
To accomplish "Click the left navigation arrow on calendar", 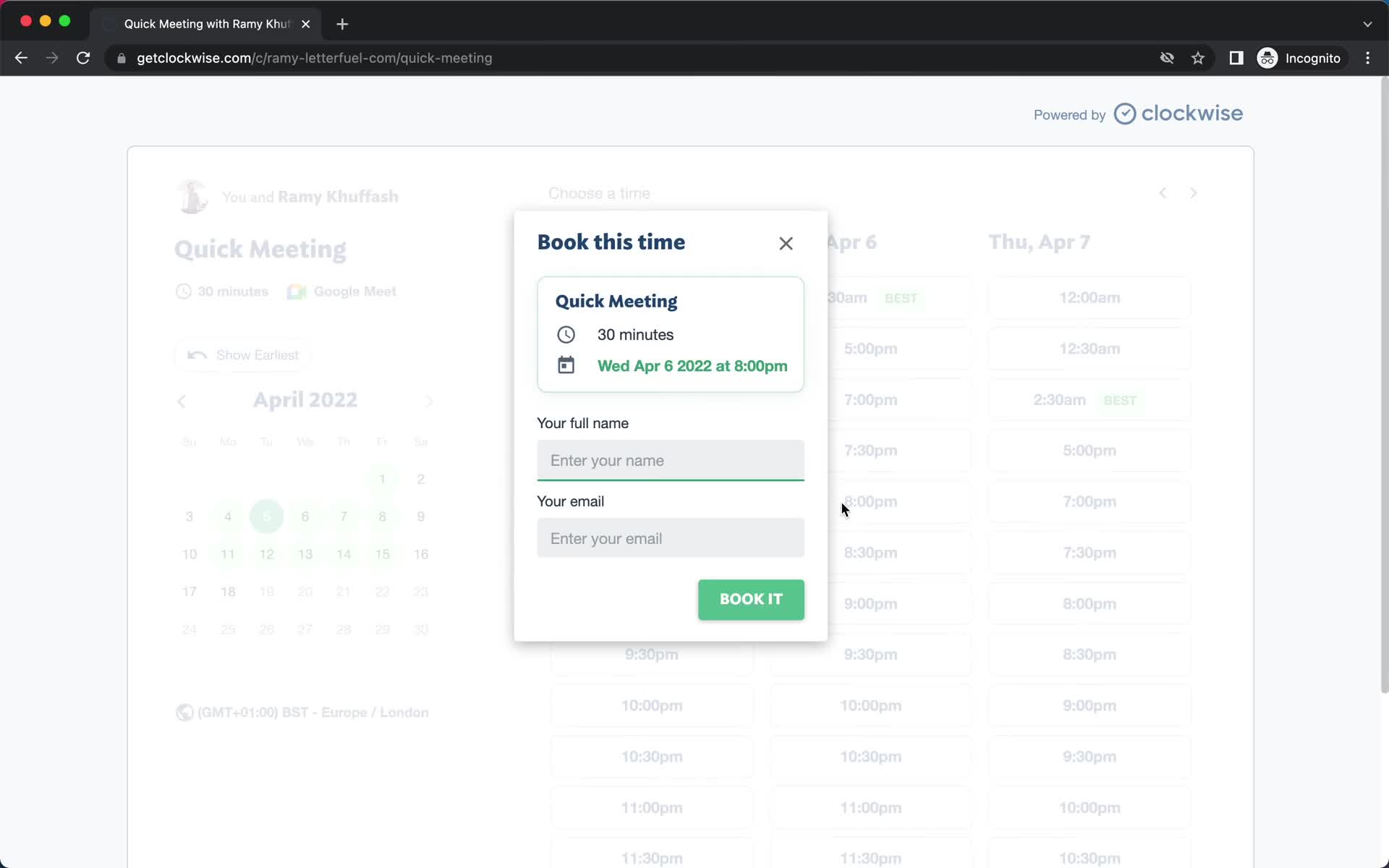I will pyautogui.click(x=181, y=400).
